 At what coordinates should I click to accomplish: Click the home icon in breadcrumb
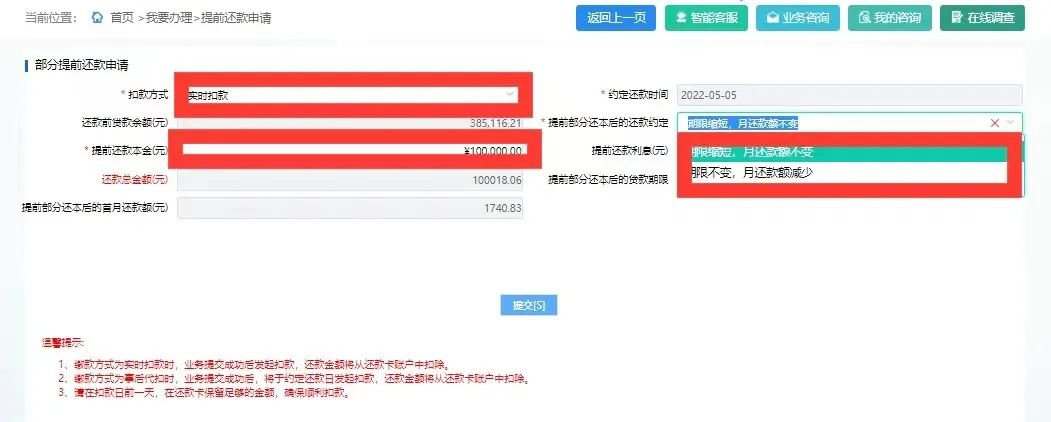(x=98, y=18)
